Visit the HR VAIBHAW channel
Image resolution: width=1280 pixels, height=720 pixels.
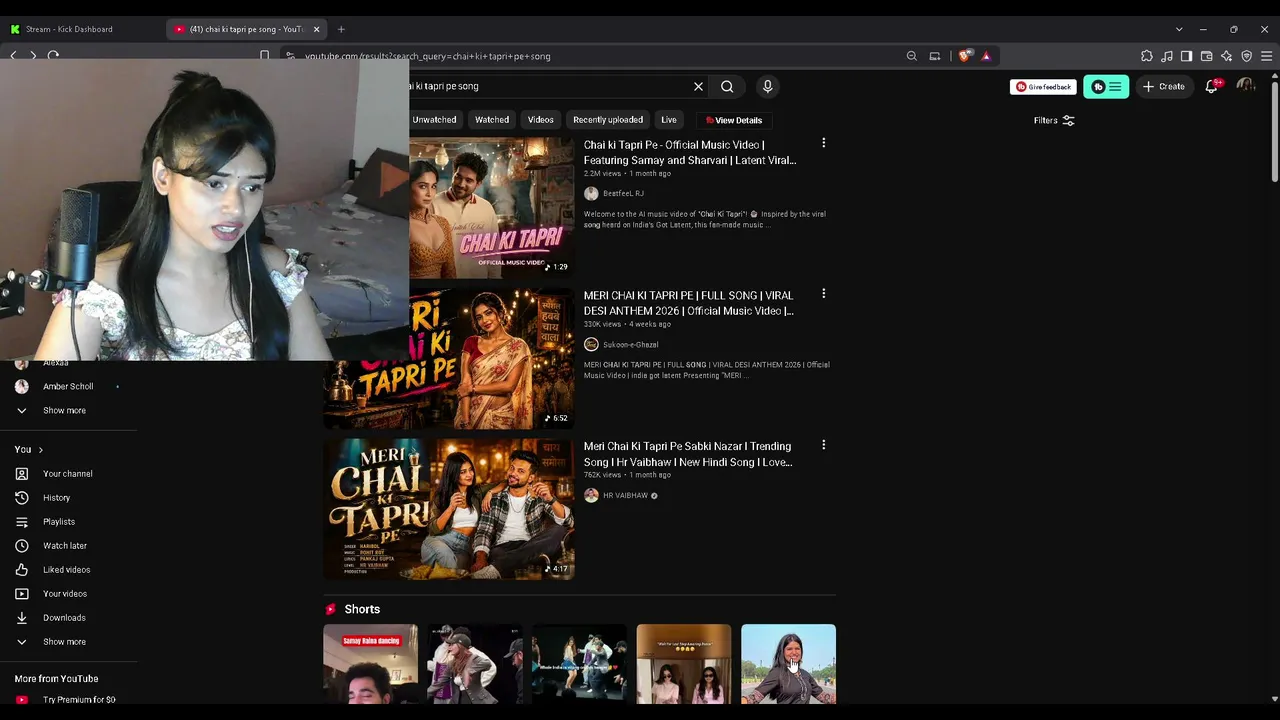click(625, 495)
